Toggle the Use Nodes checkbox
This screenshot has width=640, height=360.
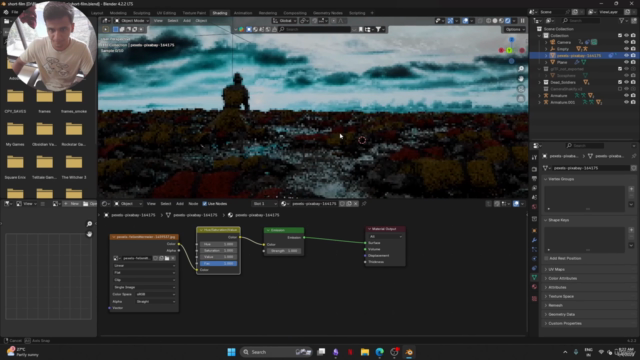(205, 203)
